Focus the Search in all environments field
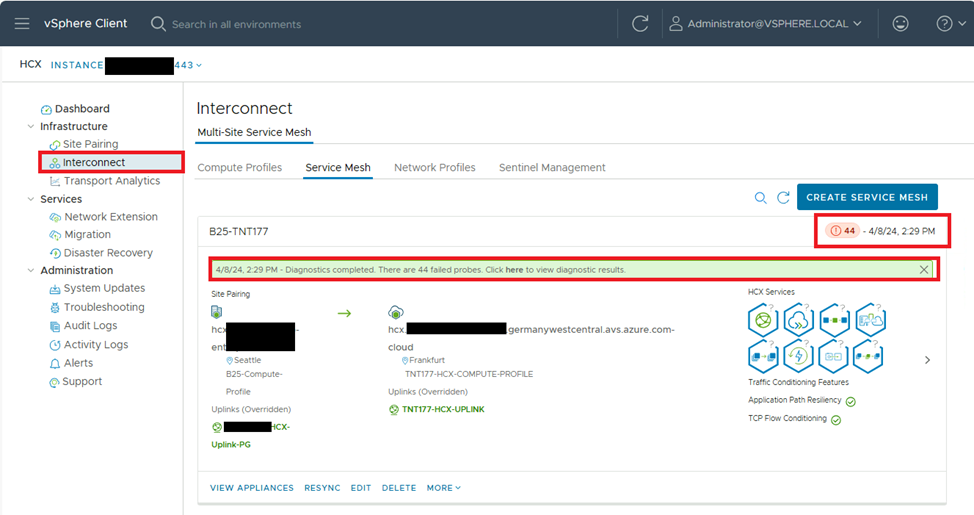This screenshot has height=515, width=974. pyautogui.click(x=236, y=24)
